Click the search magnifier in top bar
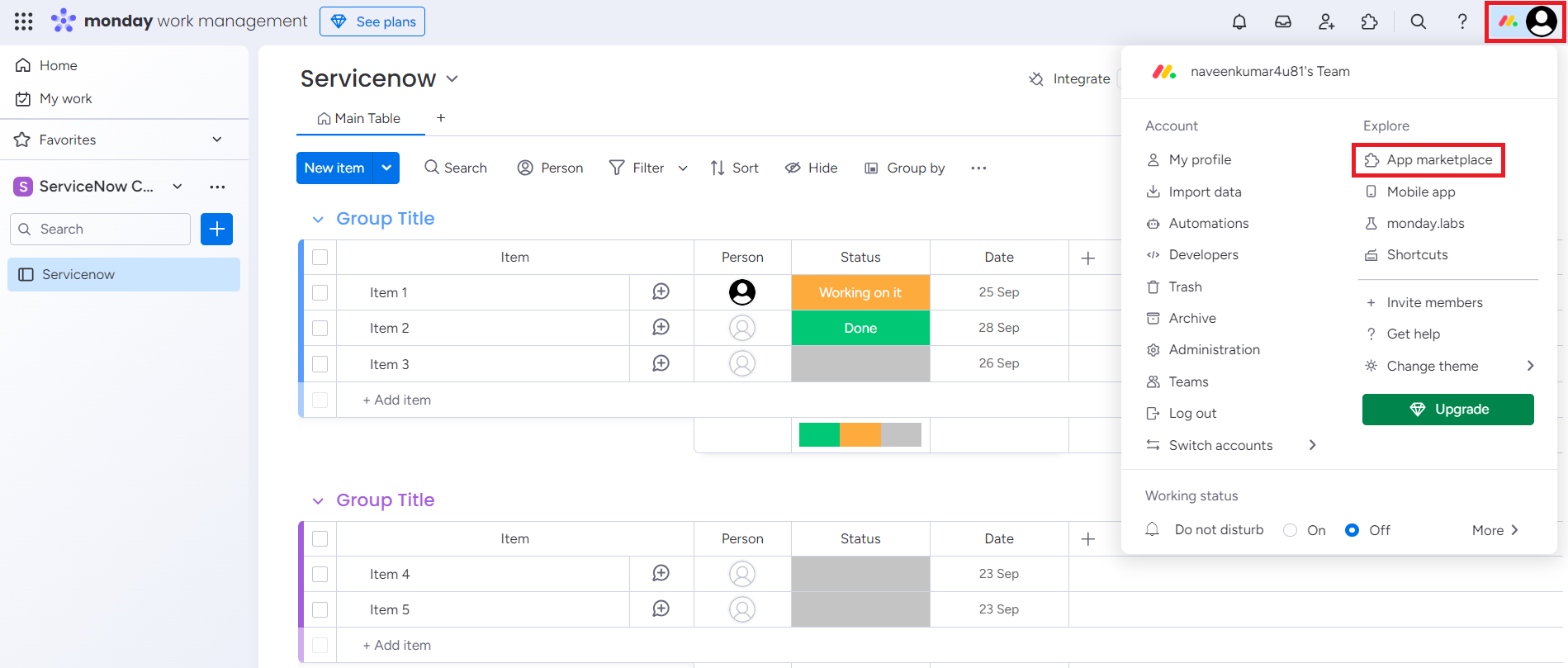 click(x=1419, y=21)
